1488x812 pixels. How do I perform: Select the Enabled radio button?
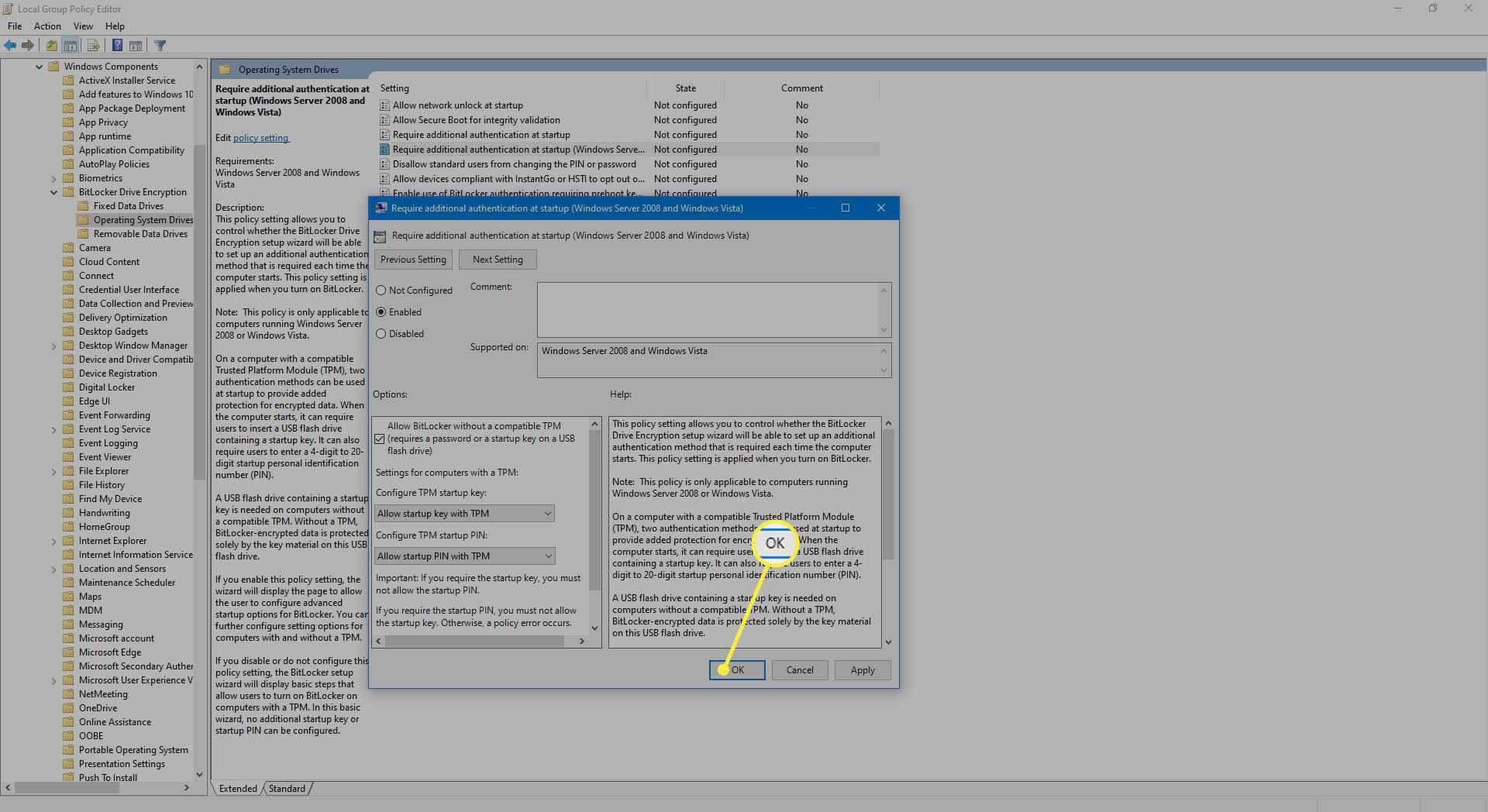381,312
